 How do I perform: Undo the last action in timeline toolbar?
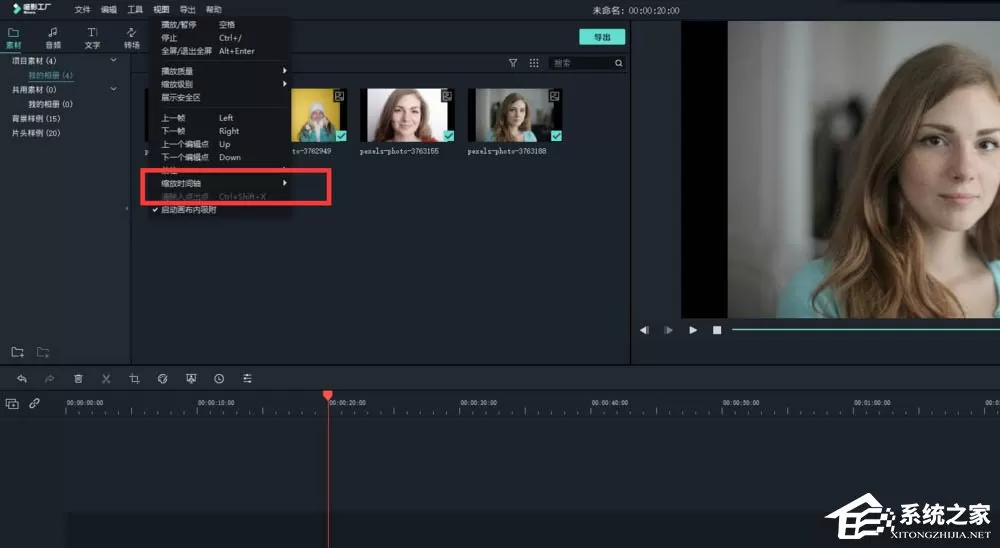tap(22, 379)
